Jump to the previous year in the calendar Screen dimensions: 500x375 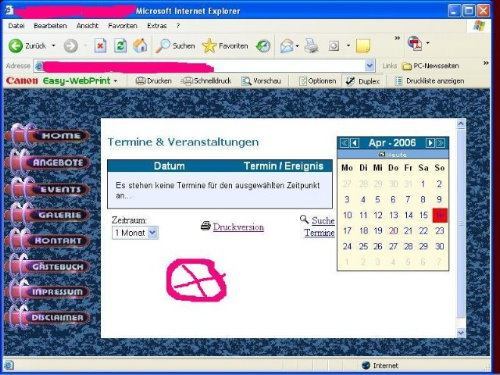pos(345,143)
